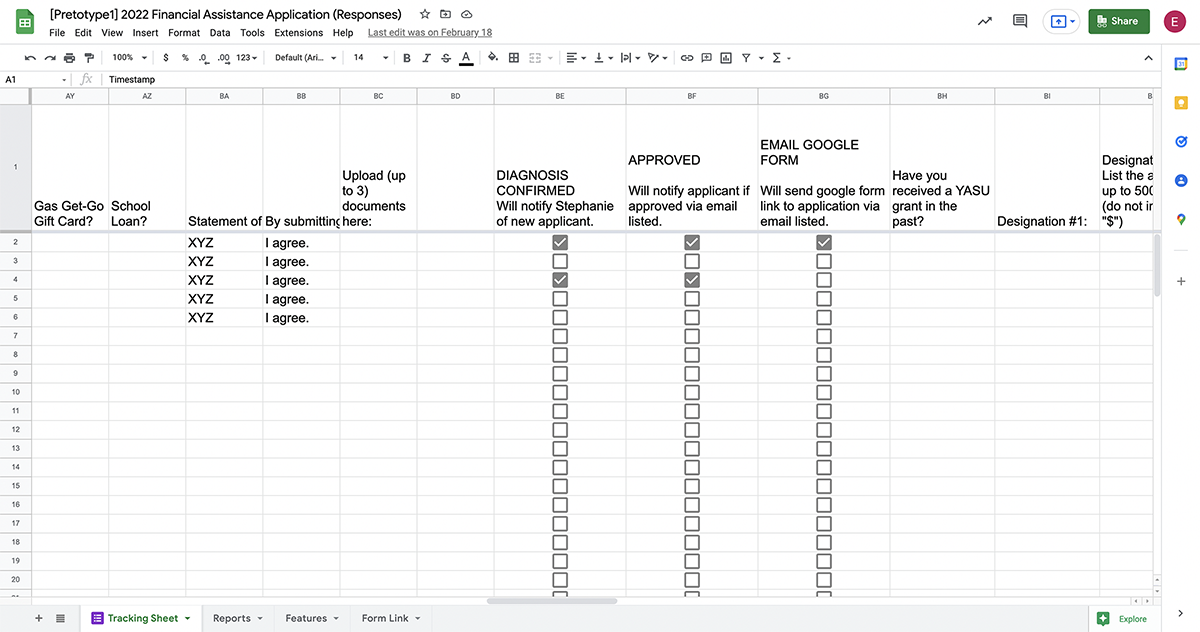
Task: Click the Explore button
Action: pos(1123,618)
